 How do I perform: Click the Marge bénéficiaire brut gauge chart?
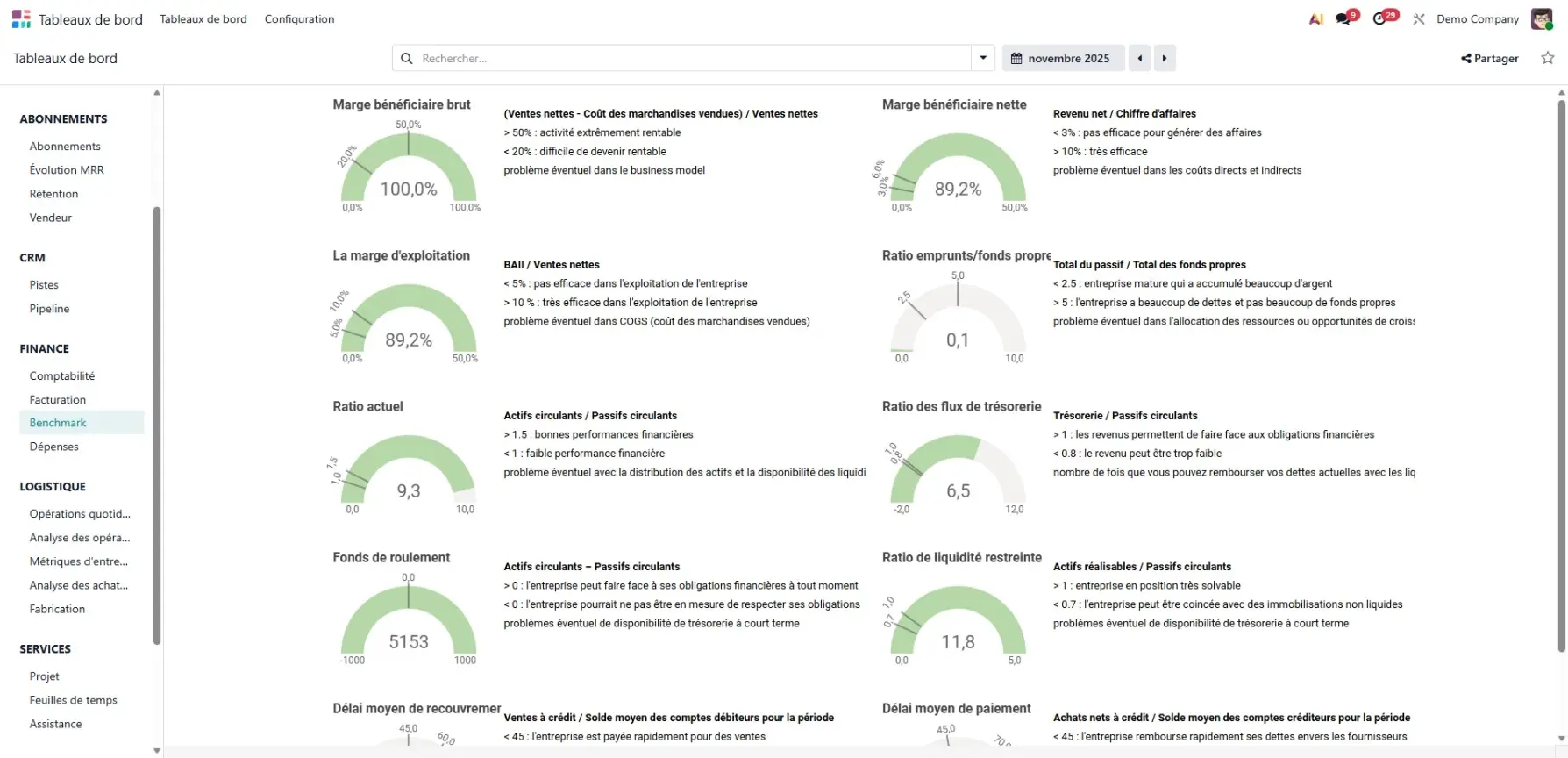click(409, 171)
